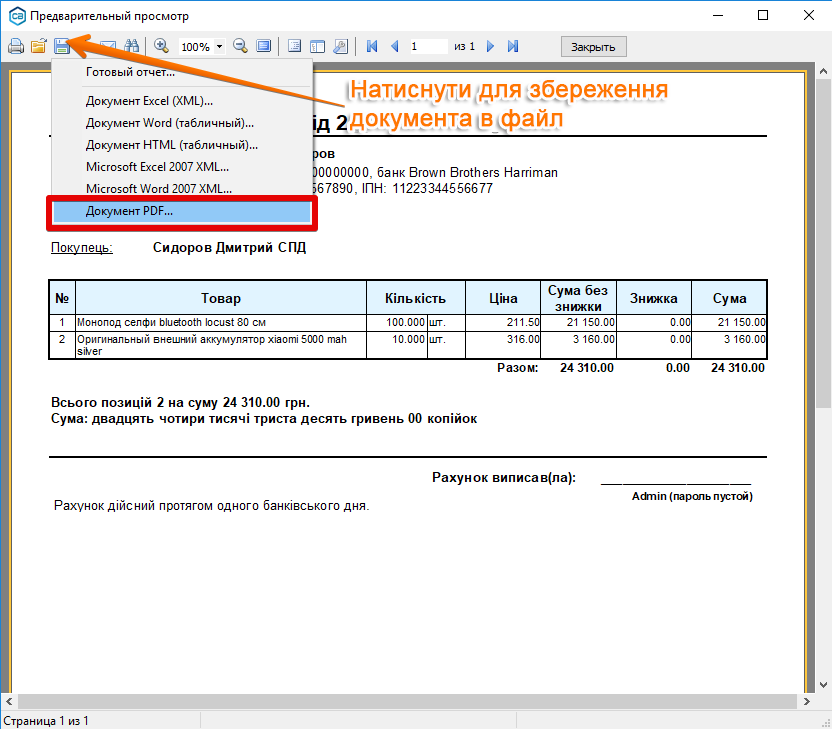The height and width of the screenshot is (729, 832).
Task: Choose Документ PDF... from save menu
Action: coord(182,211)
